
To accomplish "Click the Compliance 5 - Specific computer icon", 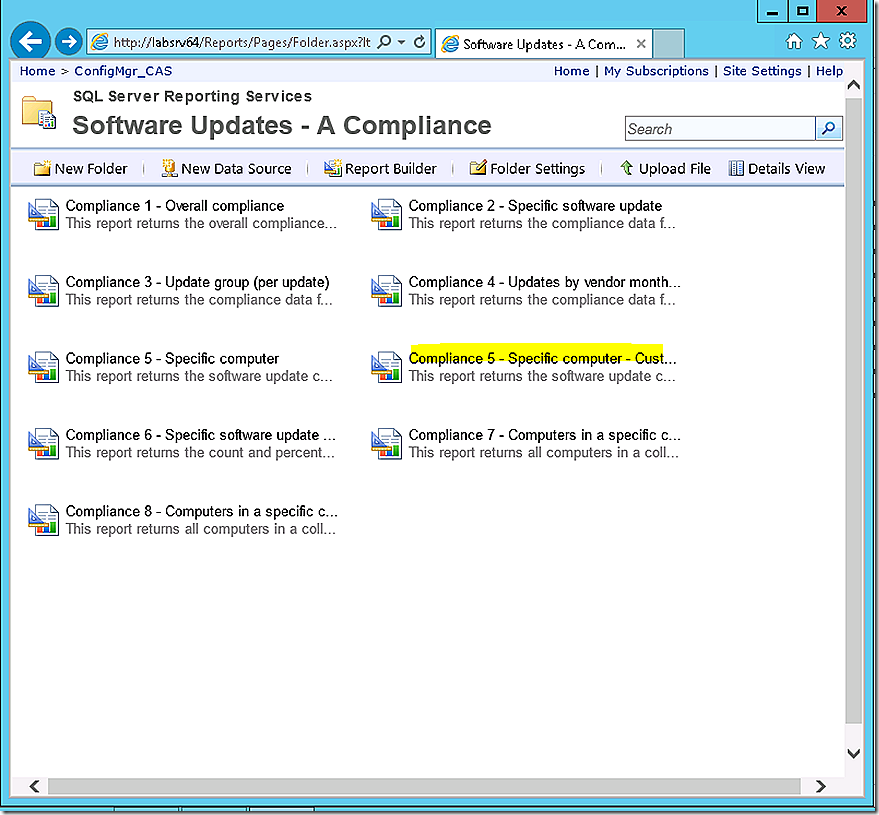I will click(44, 367).
